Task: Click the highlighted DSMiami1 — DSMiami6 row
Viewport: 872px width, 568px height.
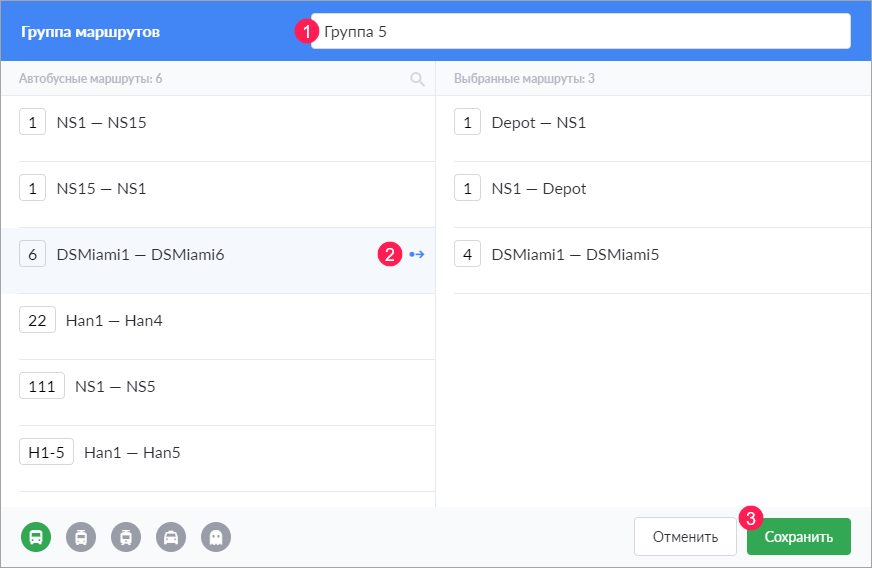Action: point(200,255)
